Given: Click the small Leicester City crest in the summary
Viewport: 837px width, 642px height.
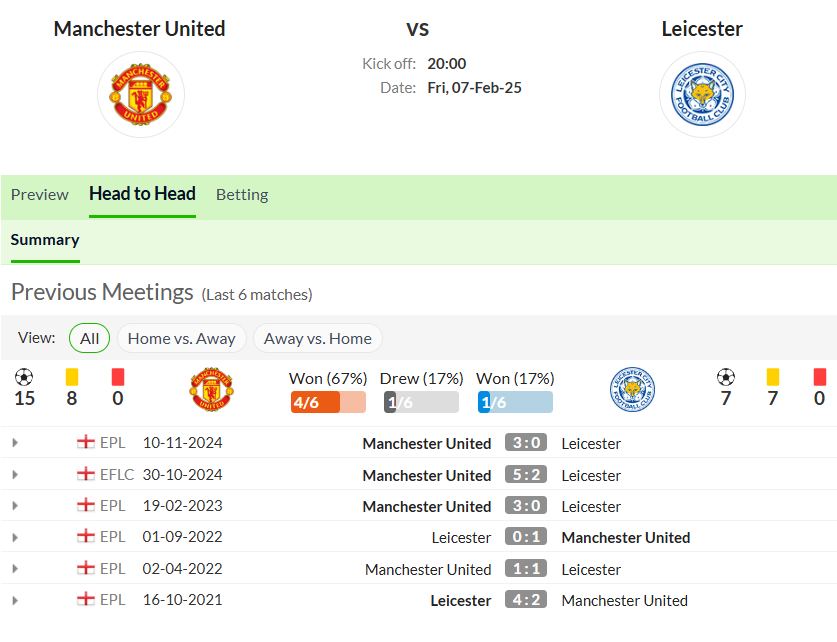Looking at the screenshot, I should (633, 390).
